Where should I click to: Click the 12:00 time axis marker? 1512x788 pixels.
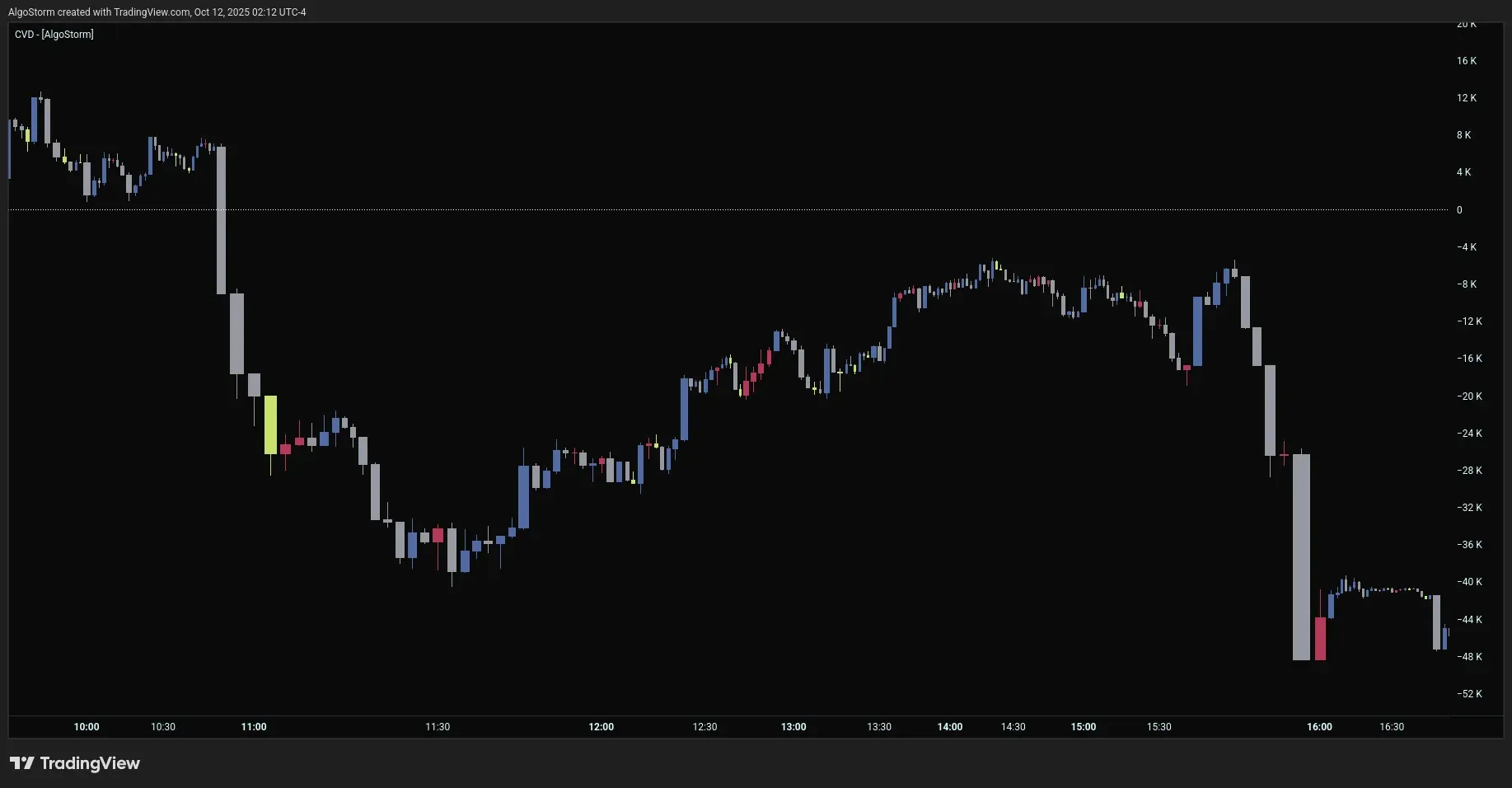tap(601, 727)
